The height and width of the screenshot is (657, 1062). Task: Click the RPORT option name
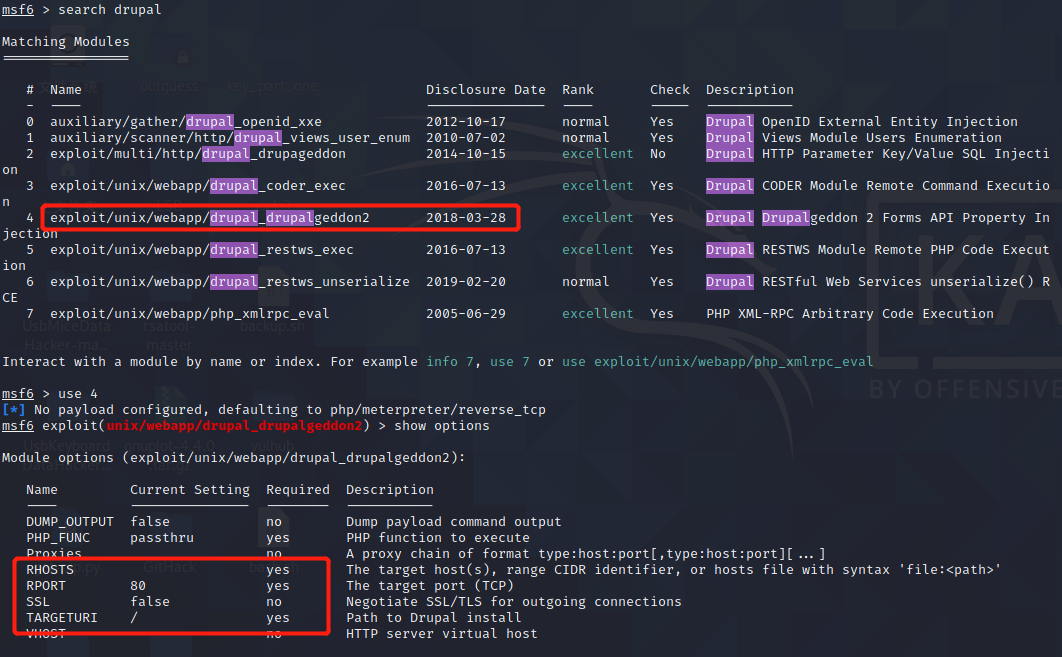pos(46,586)
